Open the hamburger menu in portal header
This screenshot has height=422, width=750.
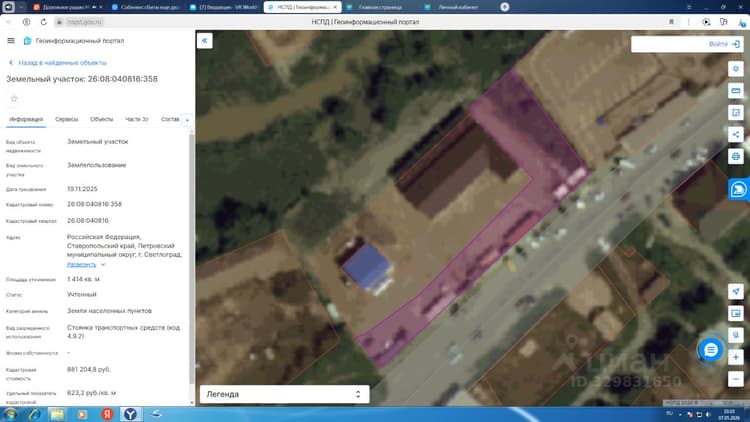click(11, 41)
